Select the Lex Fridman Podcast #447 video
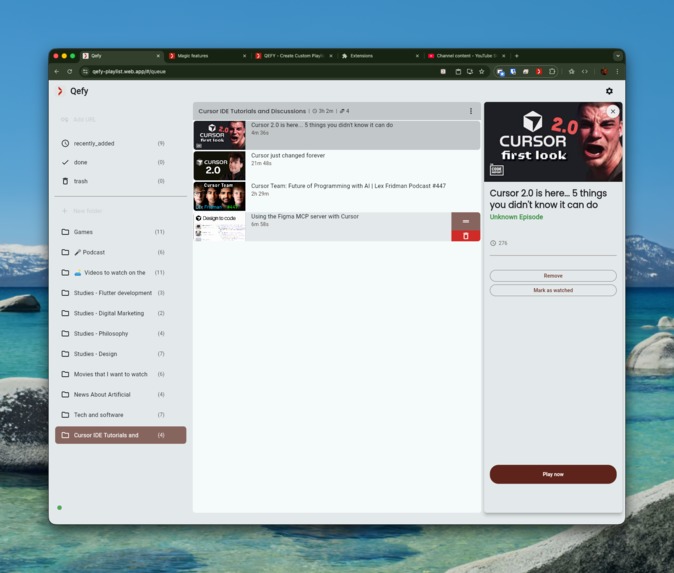The width and height of the screenshot is (674, 573). 337,196
